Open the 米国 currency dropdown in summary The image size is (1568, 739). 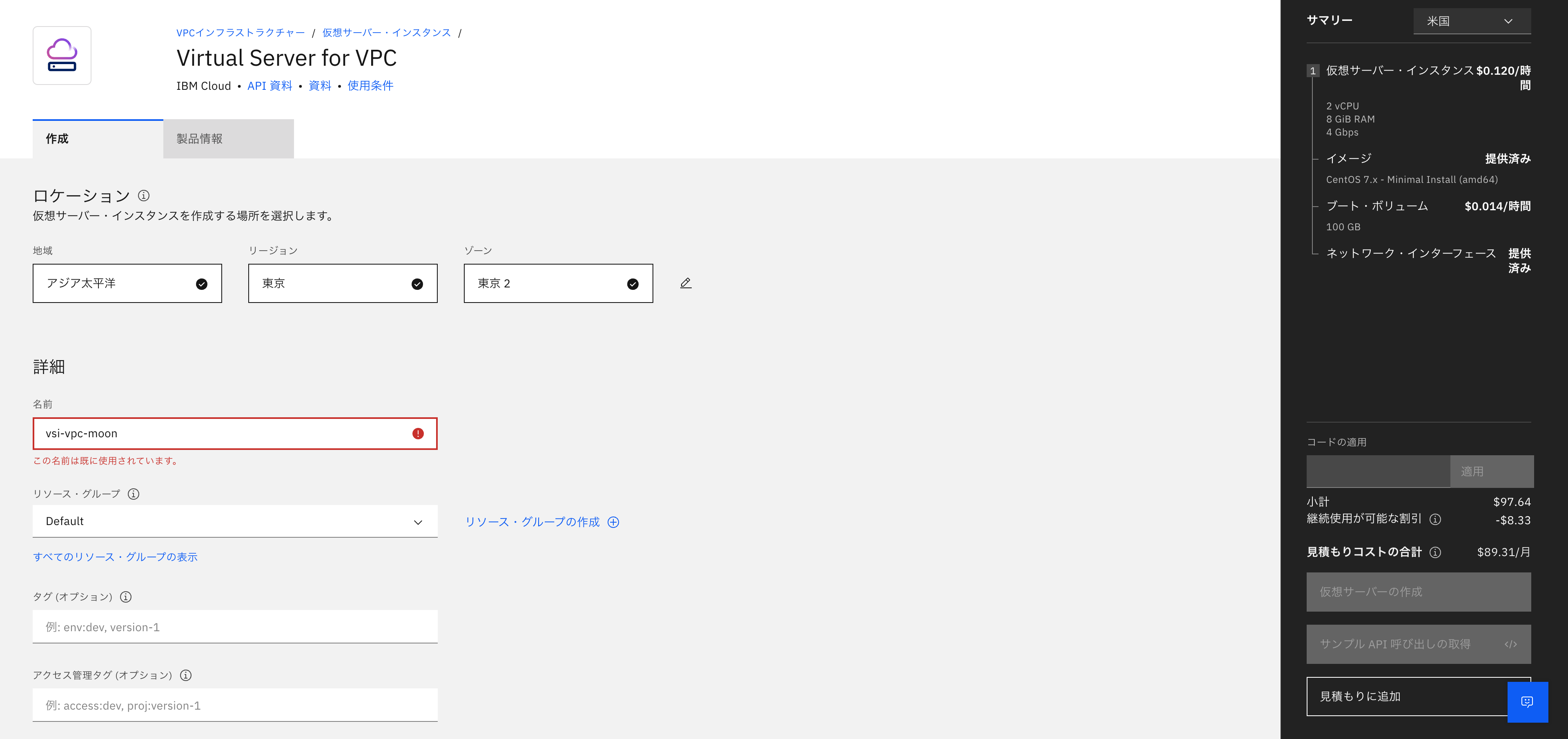[x=1471, y=21]
